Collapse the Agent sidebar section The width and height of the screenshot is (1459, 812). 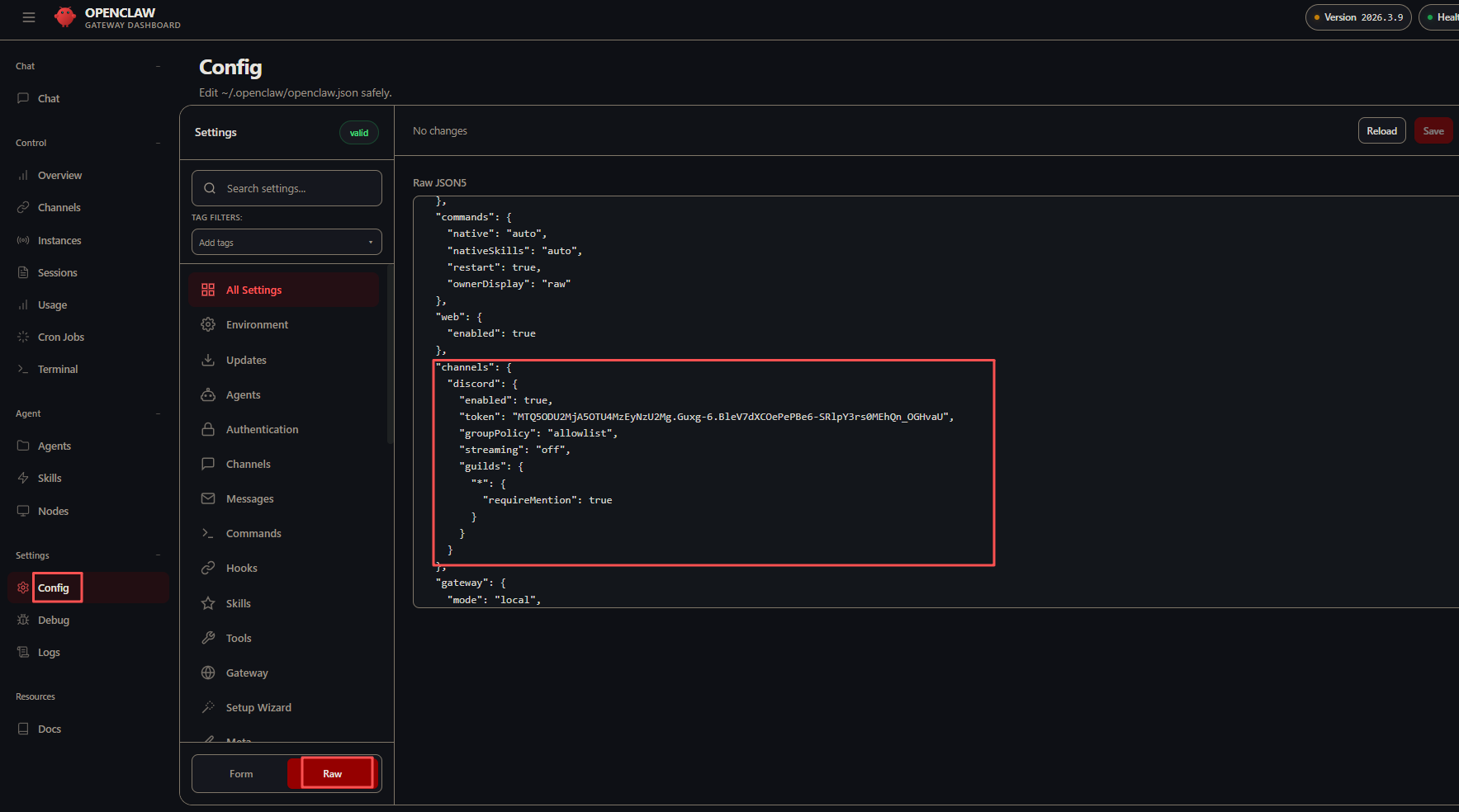[158, 413]
